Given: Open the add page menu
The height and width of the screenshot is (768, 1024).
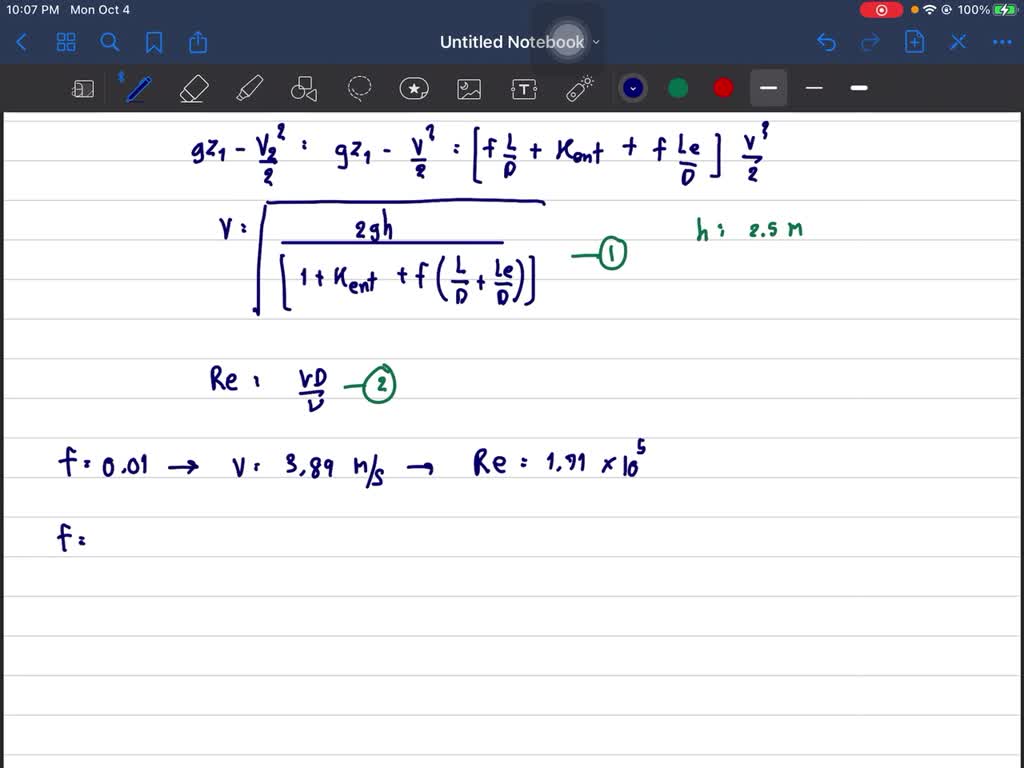Looking at the screenshot, I should [914, 42].
